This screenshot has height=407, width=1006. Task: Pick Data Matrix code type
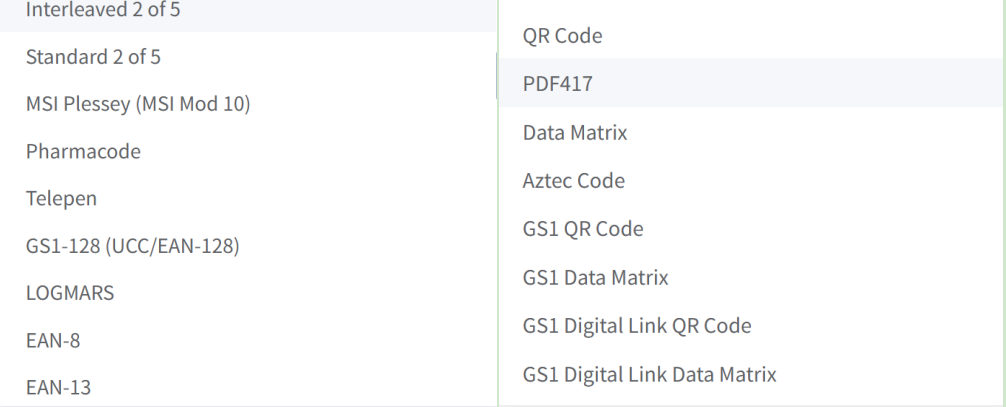(x=575, y=132)
